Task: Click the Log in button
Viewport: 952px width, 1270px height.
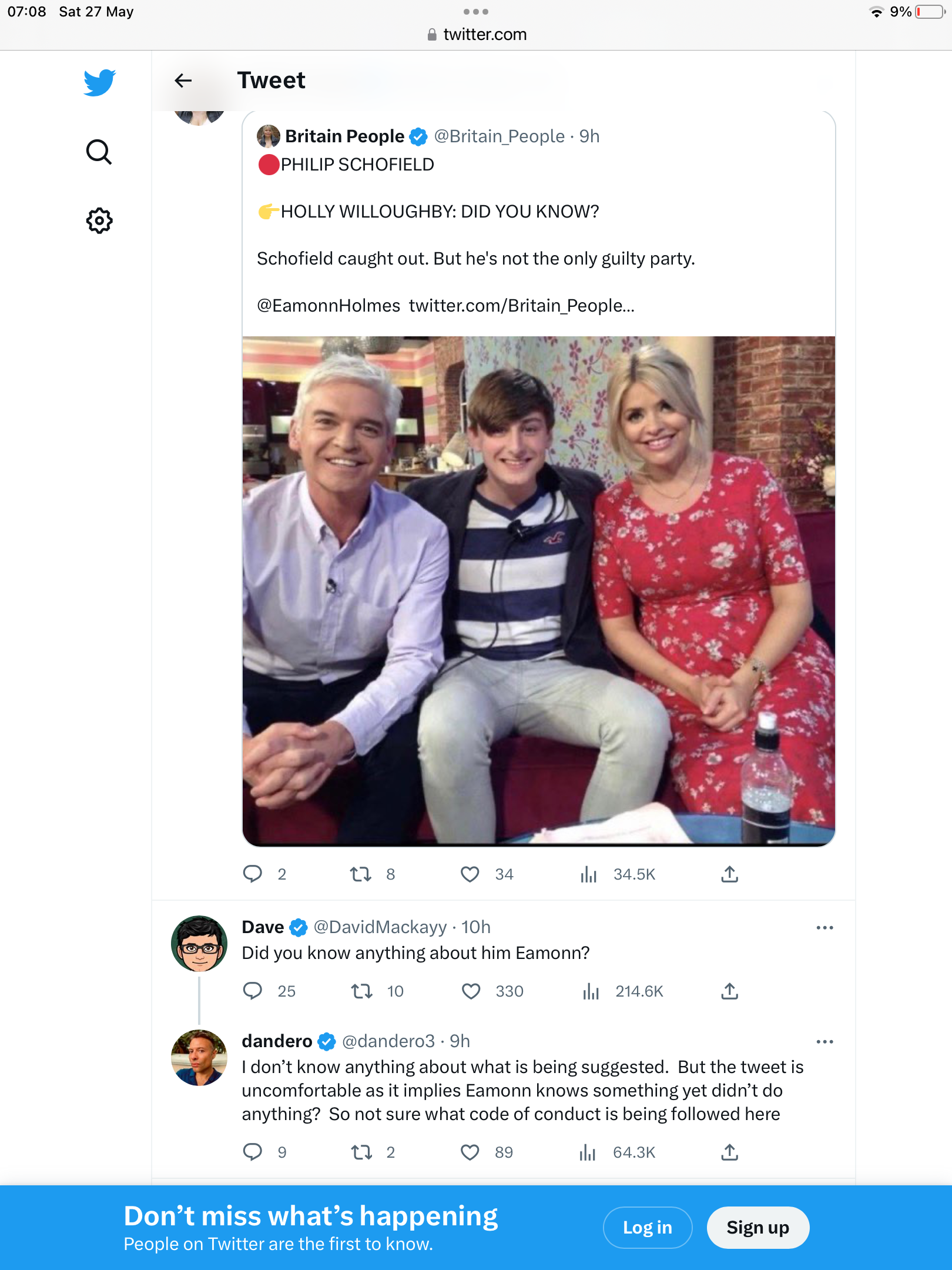Action: coord(647,1228)
